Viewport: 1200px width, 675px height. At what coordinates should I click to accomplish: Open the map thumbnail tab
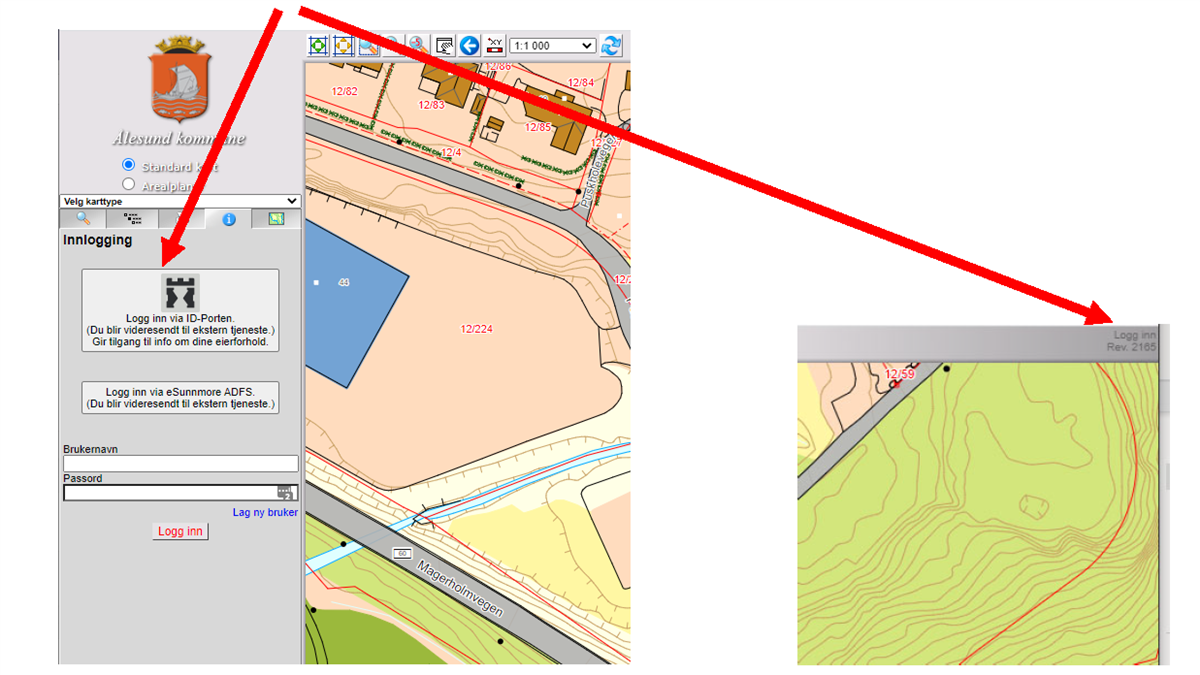275,219
